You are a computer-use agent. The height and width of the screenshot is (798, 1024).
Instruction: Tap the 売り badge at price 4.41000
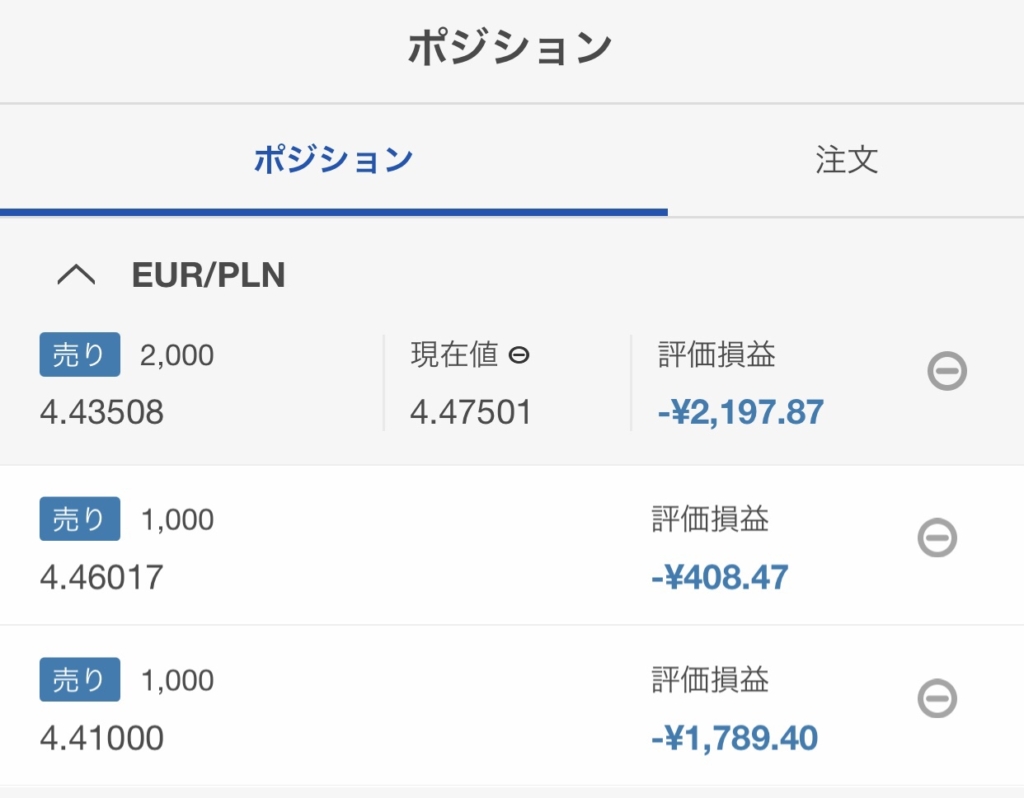(80, 680)
